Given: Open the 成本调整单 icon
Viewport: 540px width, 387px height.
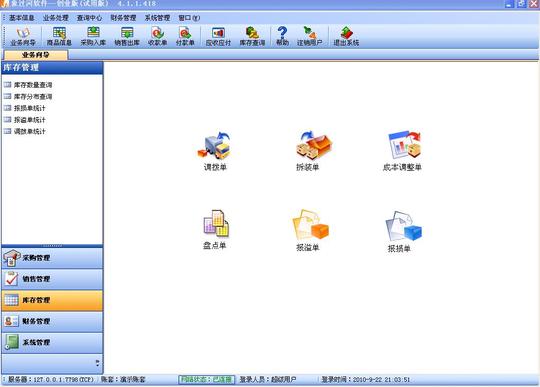Looking at the screenshot, I should tap(404, 146).
